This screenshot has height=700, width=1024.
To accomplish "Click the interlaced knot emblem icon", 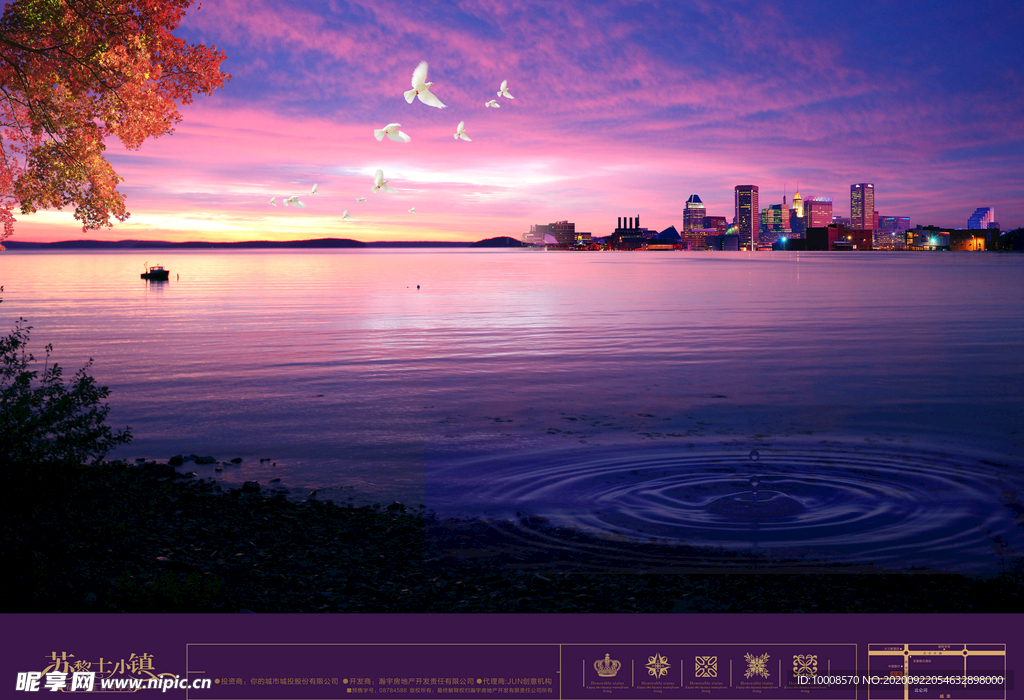I will pos(805,666).
